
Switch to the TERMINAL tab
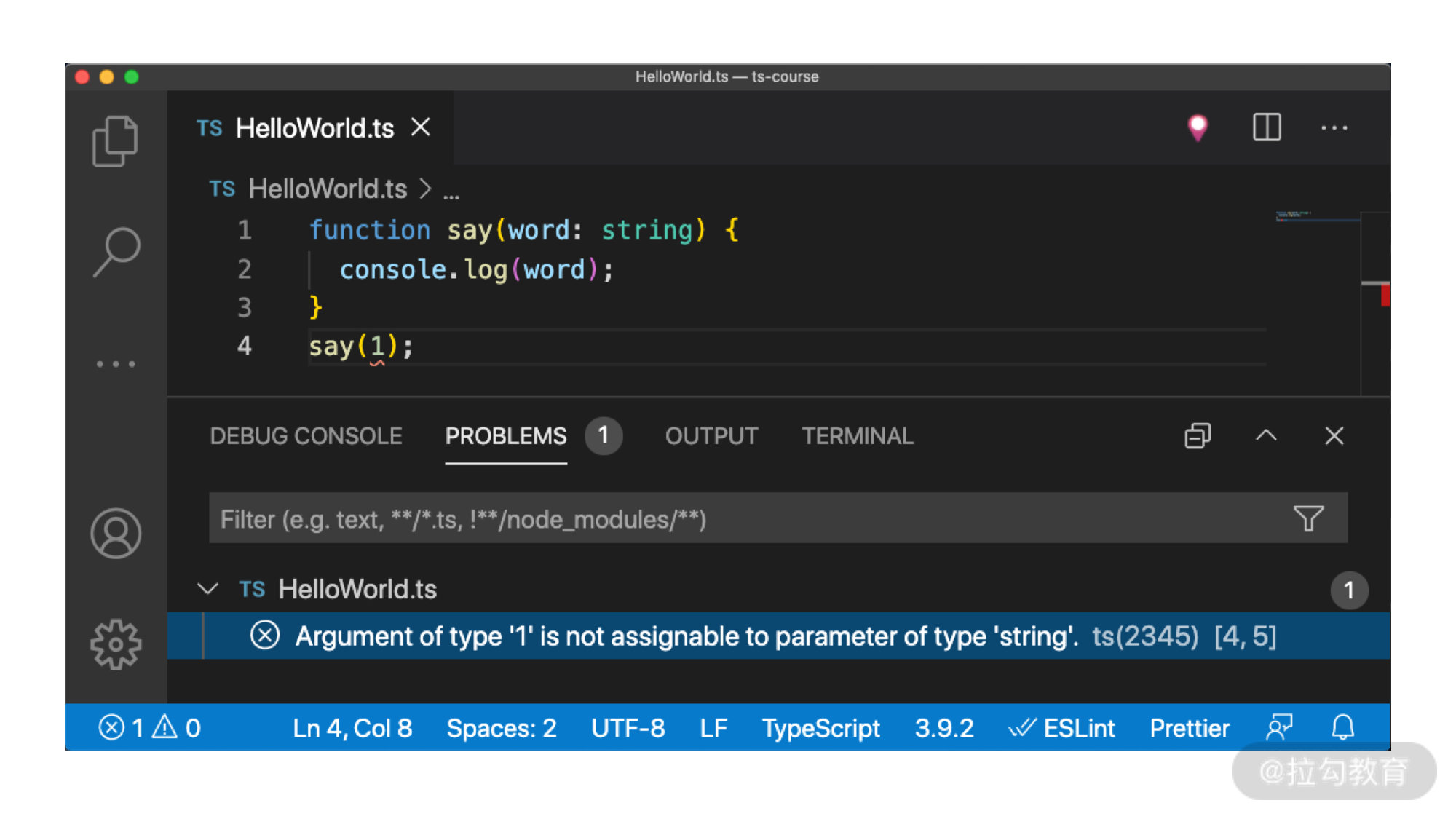(857, 436)
